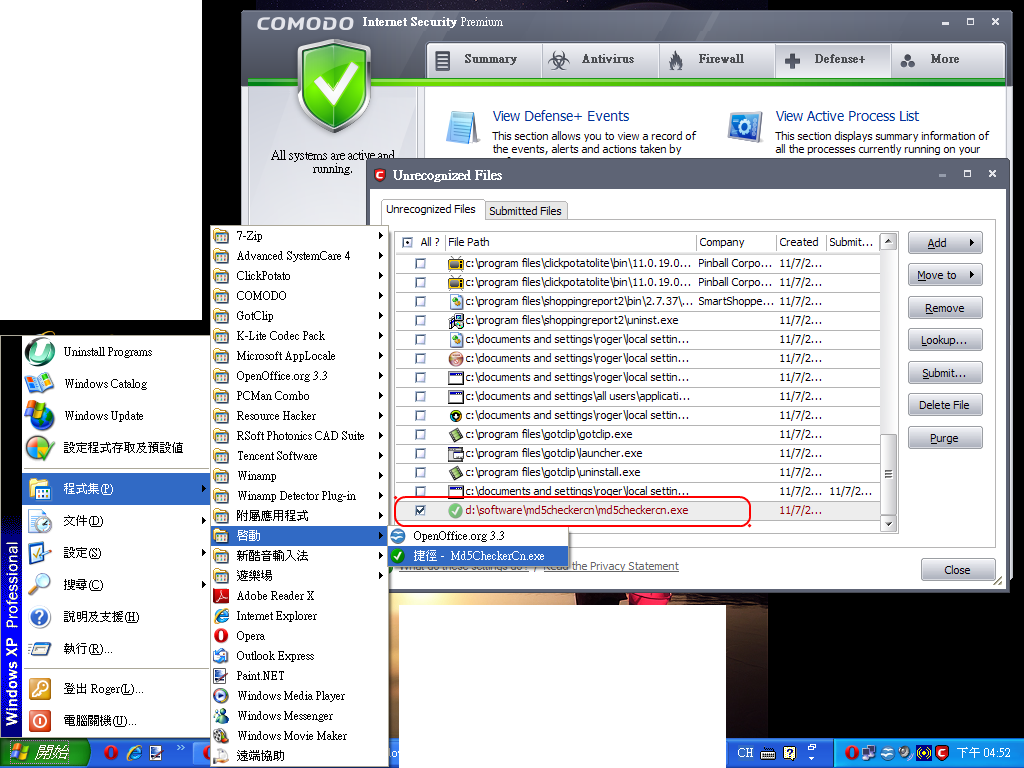
Task: Click the OpenOffice.org 3.3 startup icon
Action: click(x=398, y=536)
